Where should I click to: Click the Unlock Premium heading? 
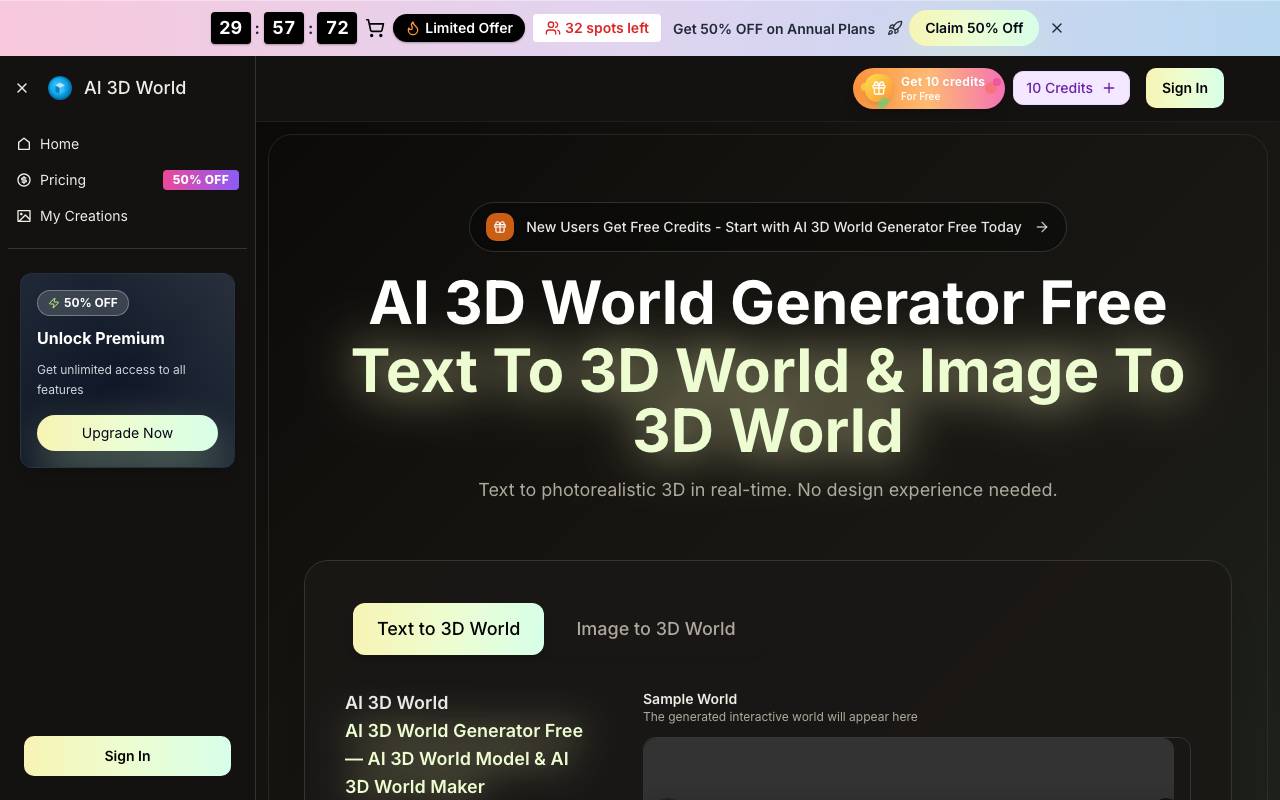101,338
